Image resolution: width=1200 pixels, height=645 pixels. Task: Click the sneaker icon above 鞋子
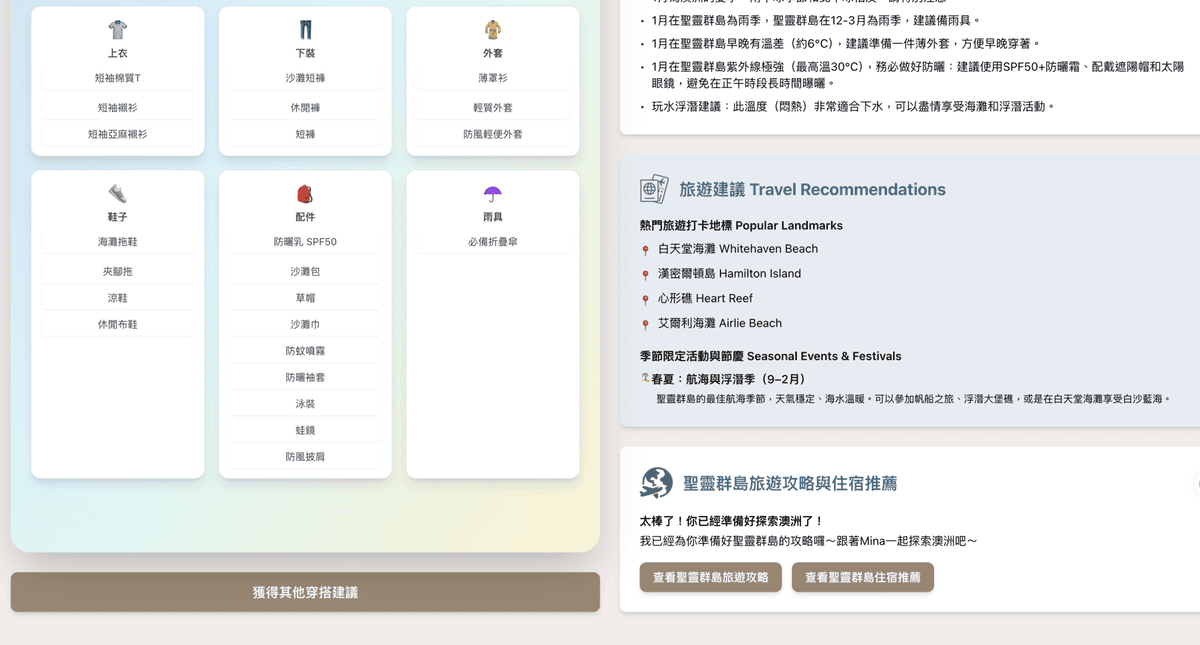[118, 194]
